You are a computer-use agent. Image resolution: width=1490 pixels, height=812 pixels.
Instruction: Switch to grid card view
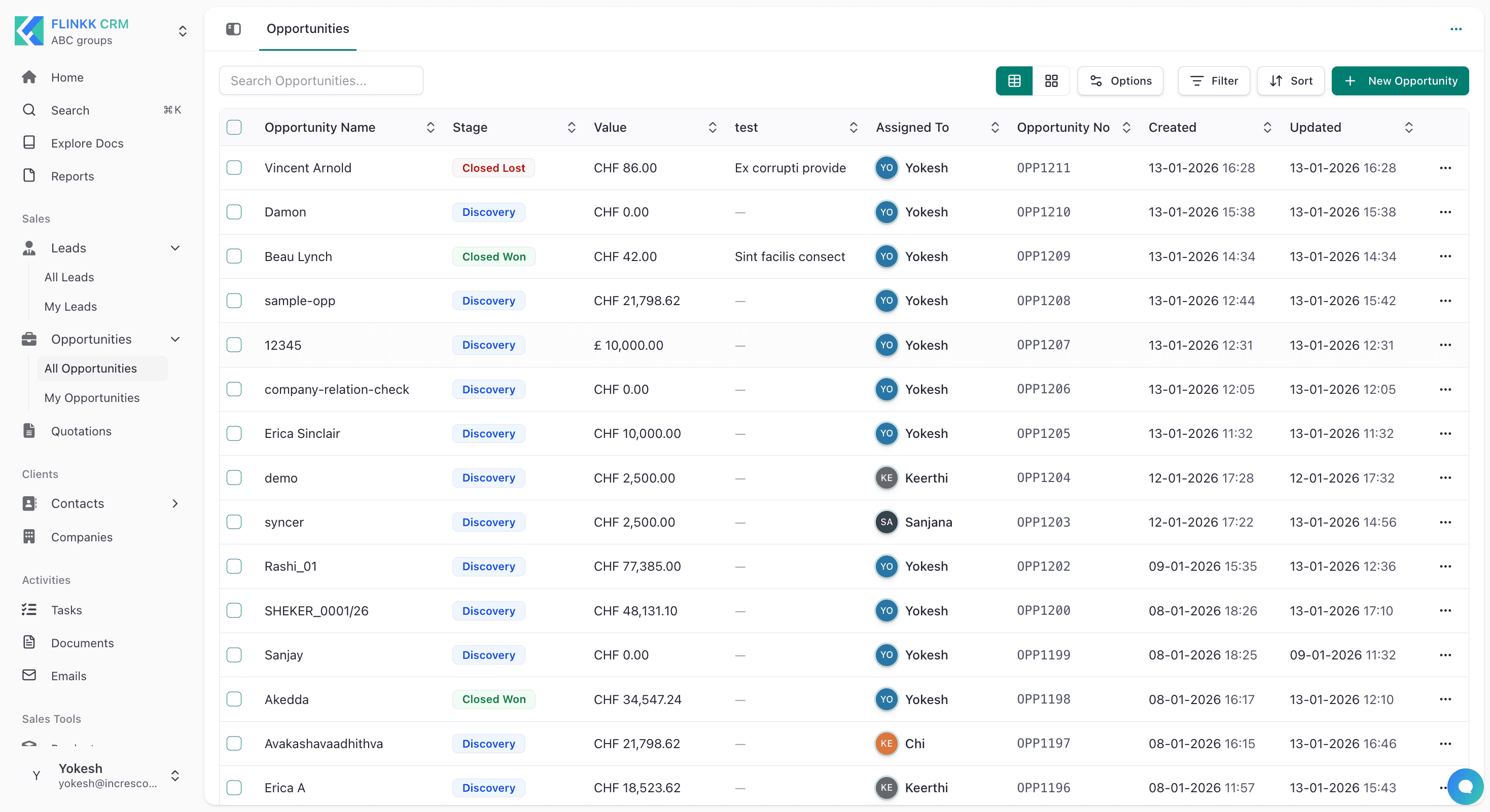pos(1051,80)
